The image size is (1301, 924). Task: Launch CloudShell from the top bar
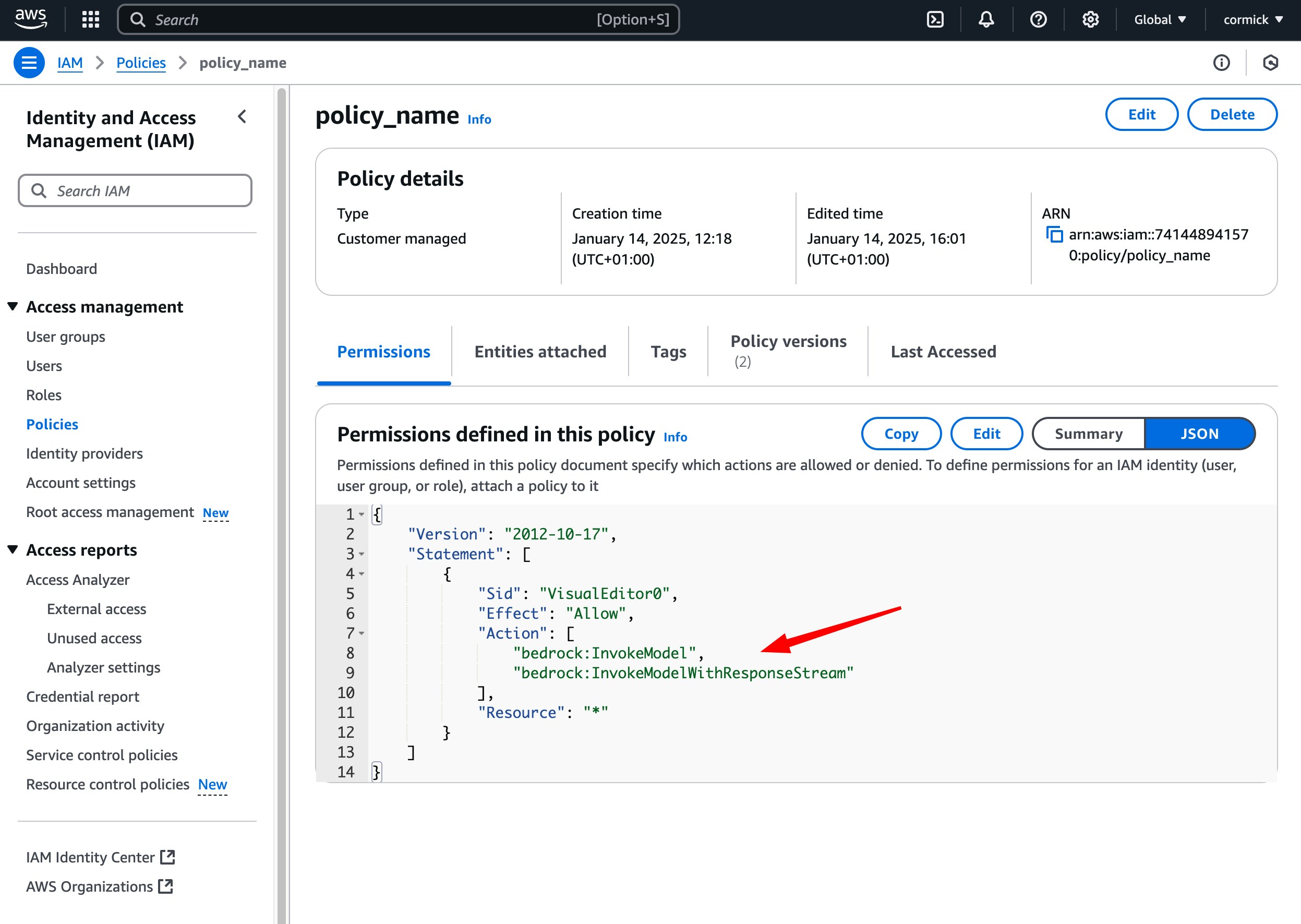click(x=935, y=20)
